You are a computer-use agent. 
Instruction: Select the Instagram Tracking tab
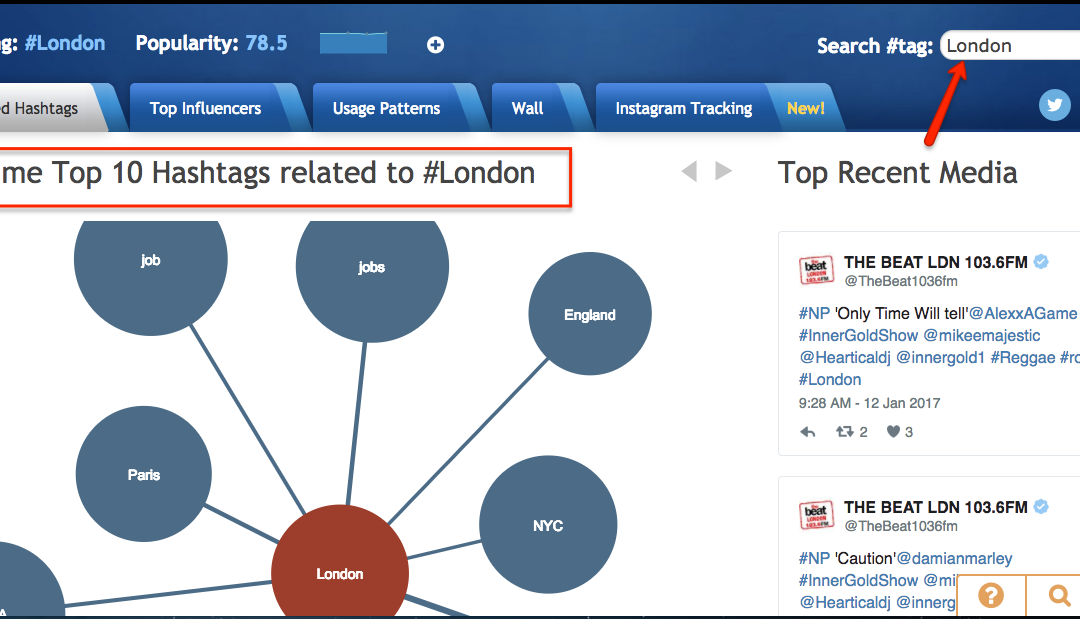(684, 108)
